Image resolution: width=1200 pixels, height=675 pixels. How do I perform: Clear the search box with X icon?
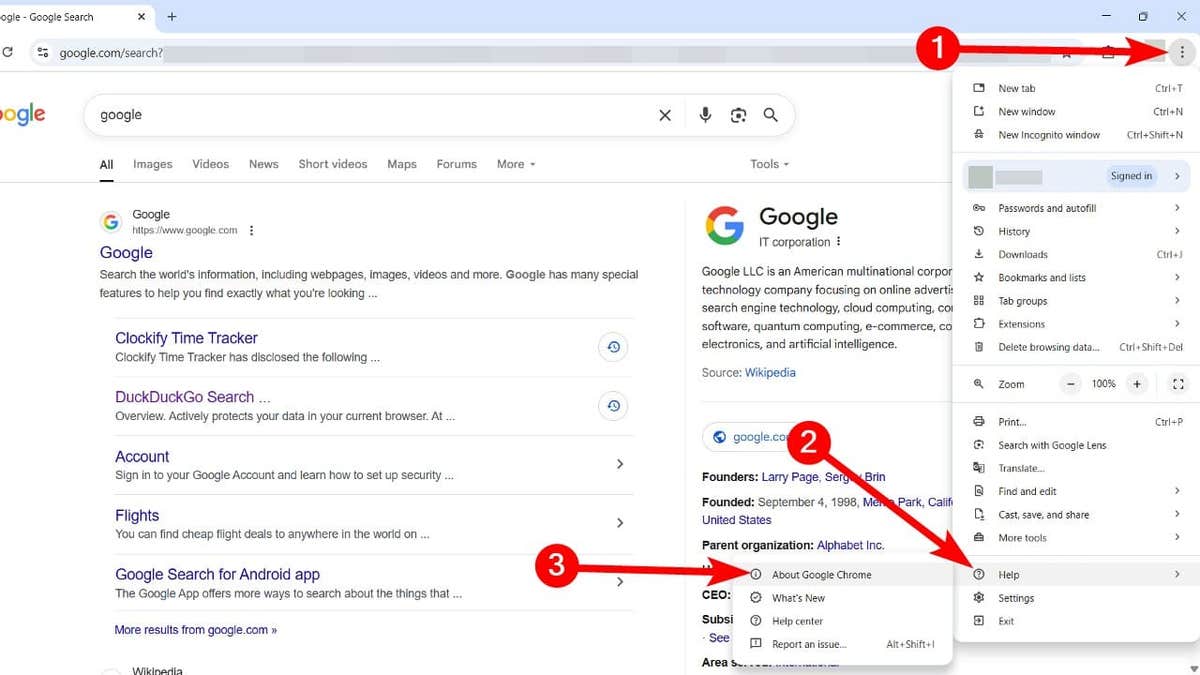[665, 115]
